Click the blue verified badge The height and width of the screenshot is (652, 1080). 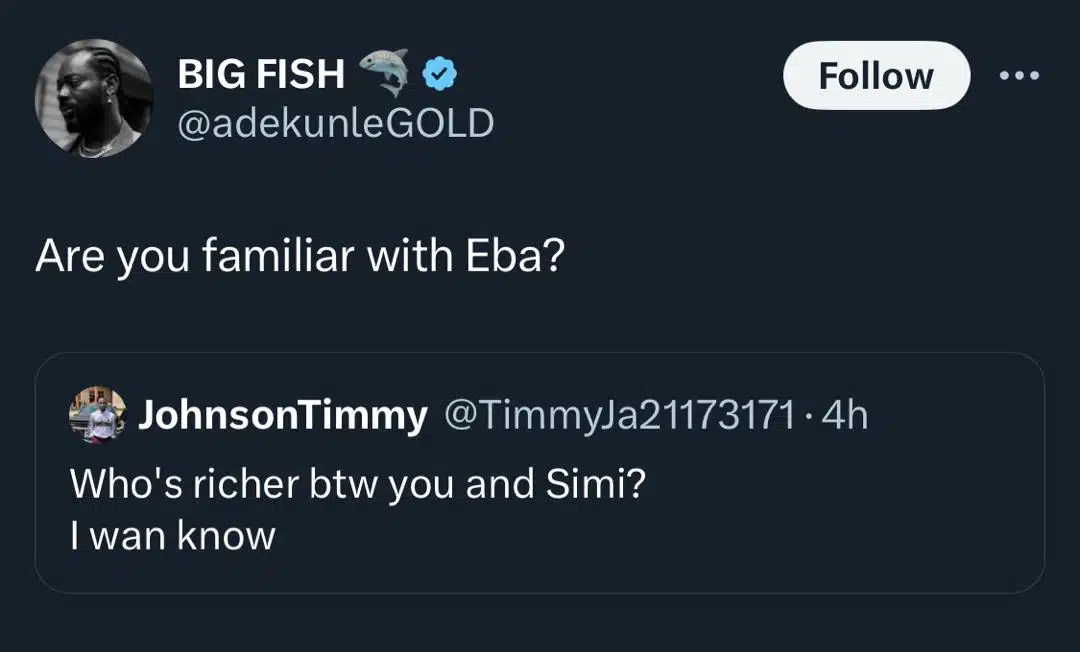pos(439,73)
